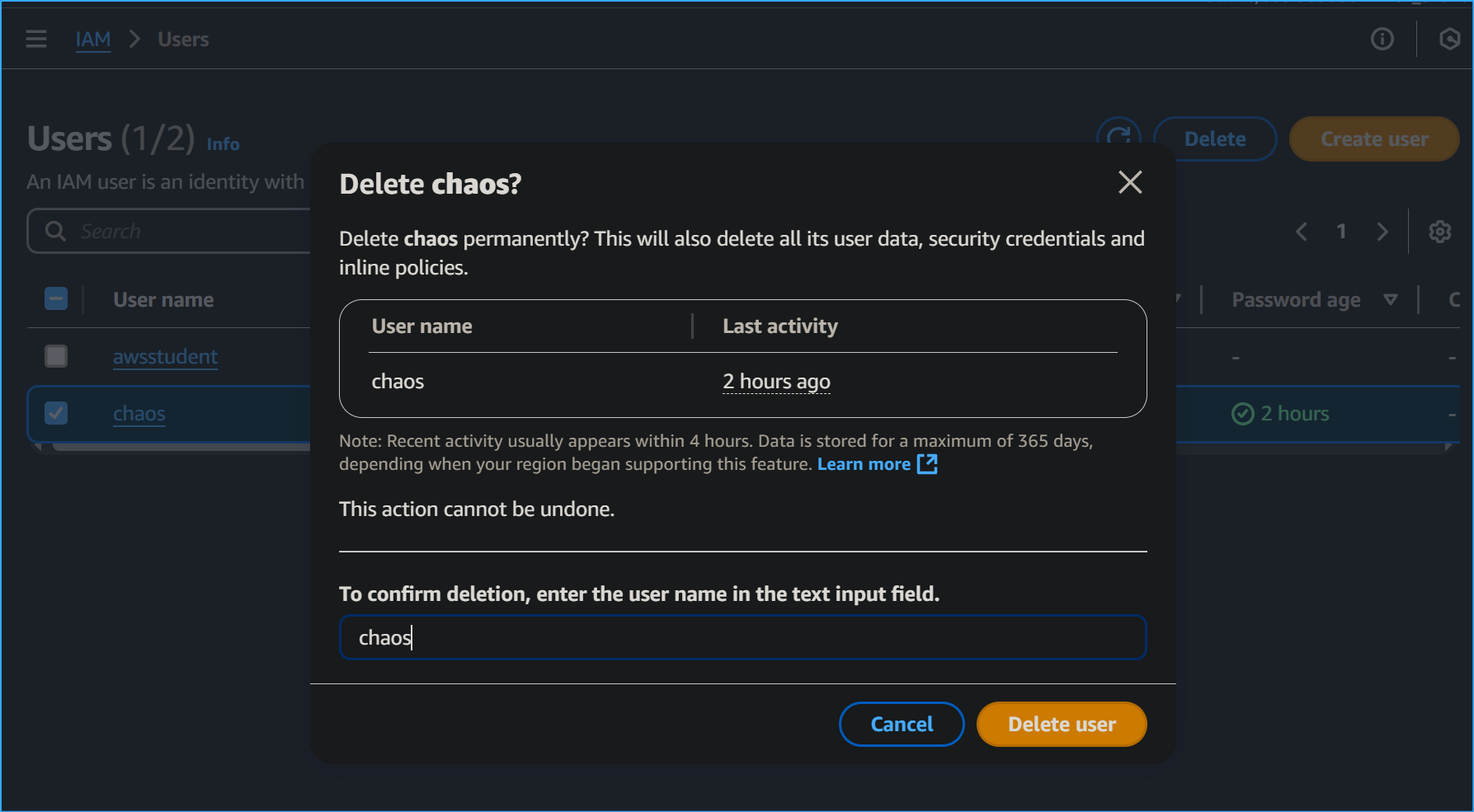This screenshot has height=812, width=1474.
Task: Click the previous page left chevron
Action: click(1301, 231)
